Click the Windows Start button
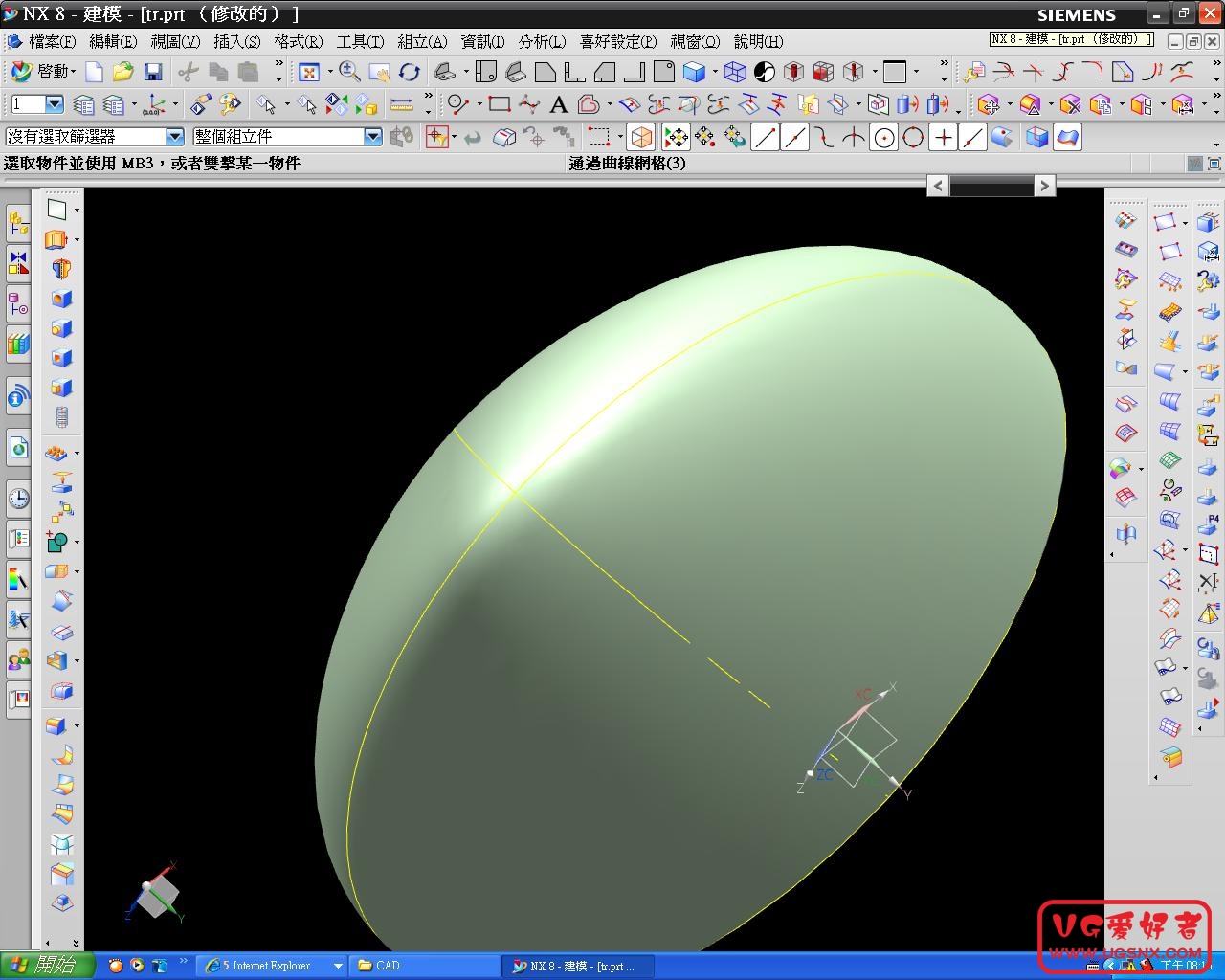 click(48, 966)
